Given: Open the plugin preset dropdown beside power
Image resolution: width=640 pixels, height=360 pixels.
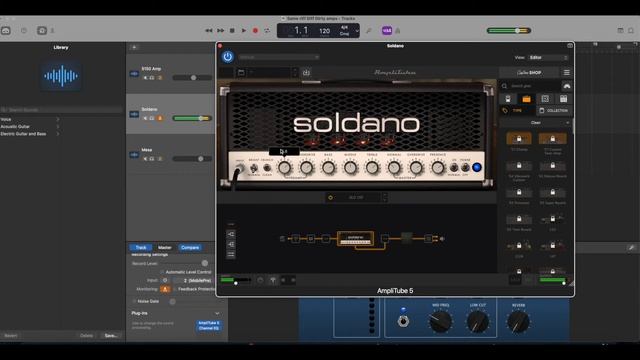Looking at the screenshot, I should click(x=279, y=57).
